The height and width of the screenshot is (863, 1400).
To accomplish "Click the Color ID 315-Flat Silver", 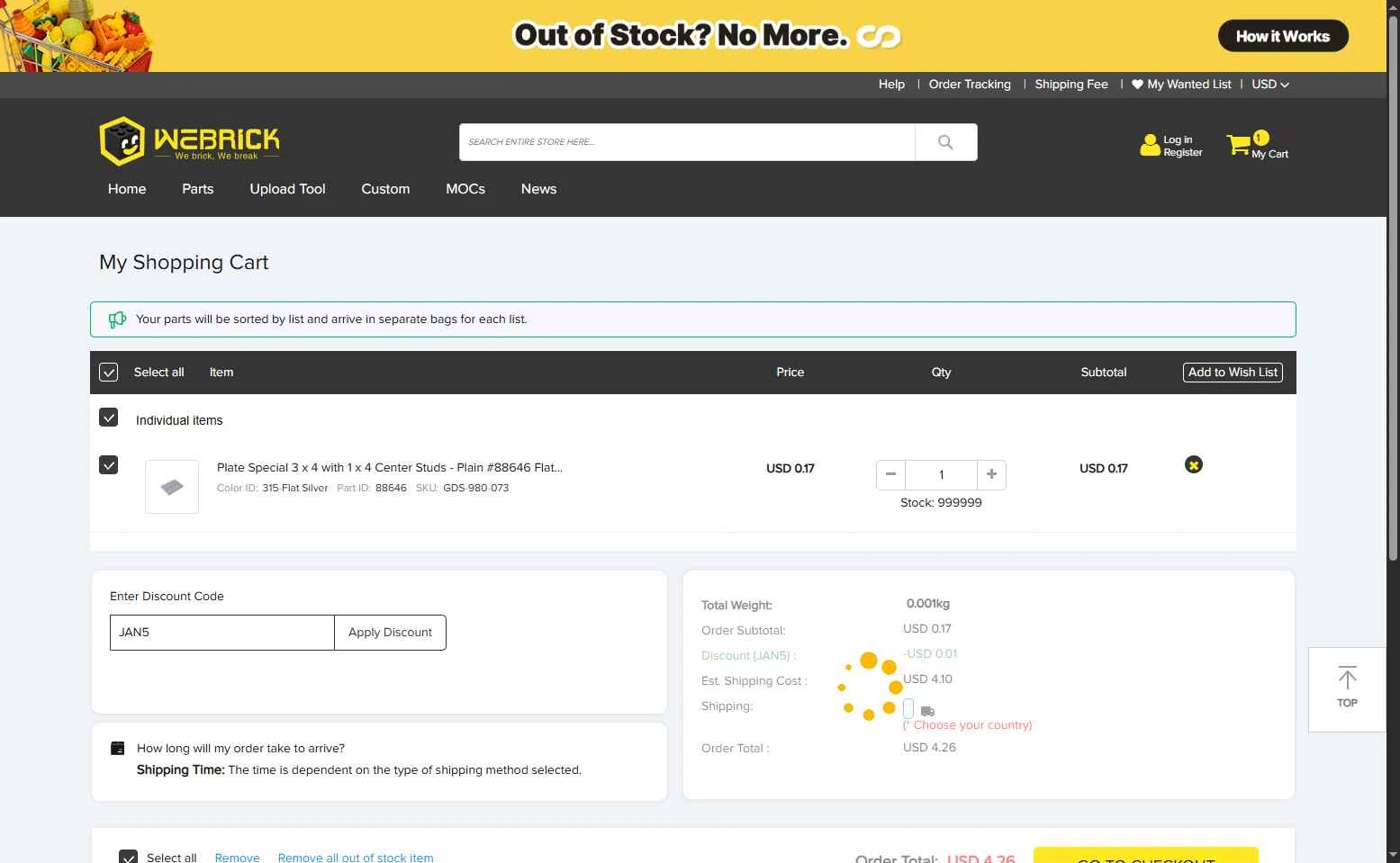I will pyautogui.click(x=295, y=488).
